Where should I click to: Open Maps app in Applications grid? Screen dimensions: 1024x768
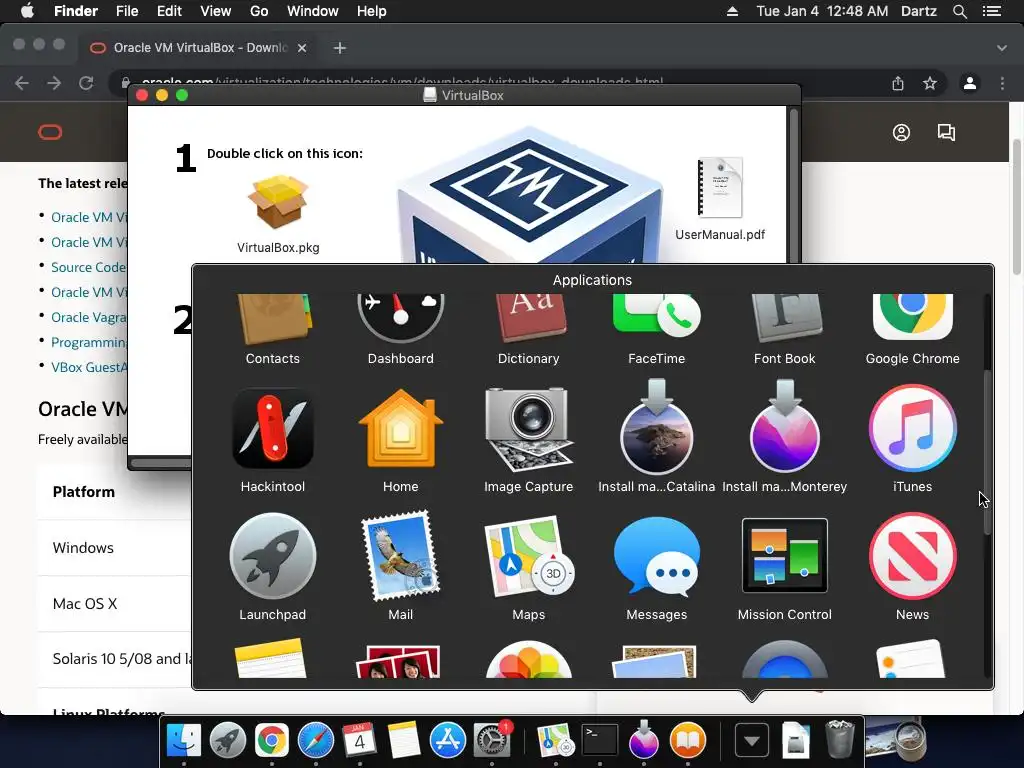point(528,556)
